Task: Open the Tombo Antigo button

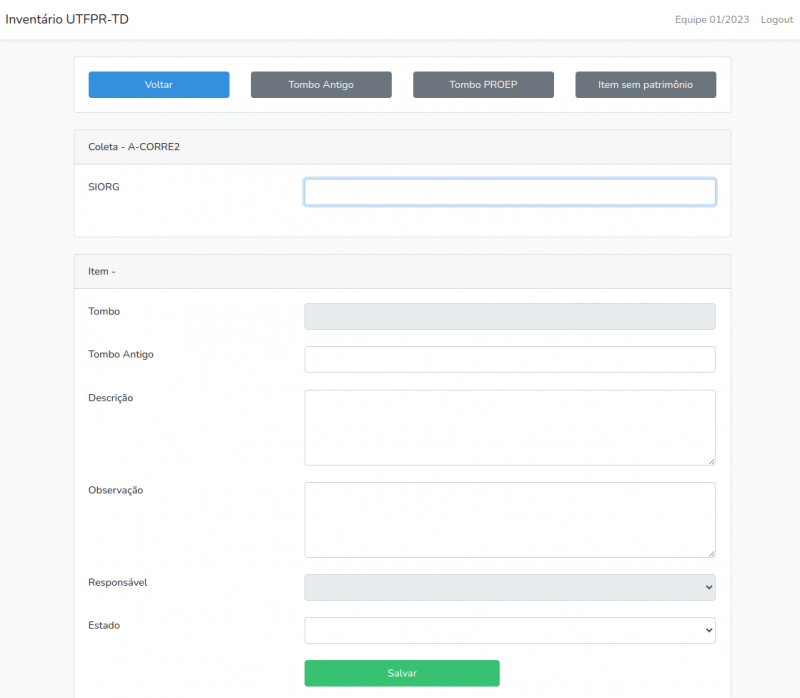Action: (x=321, y=85)
